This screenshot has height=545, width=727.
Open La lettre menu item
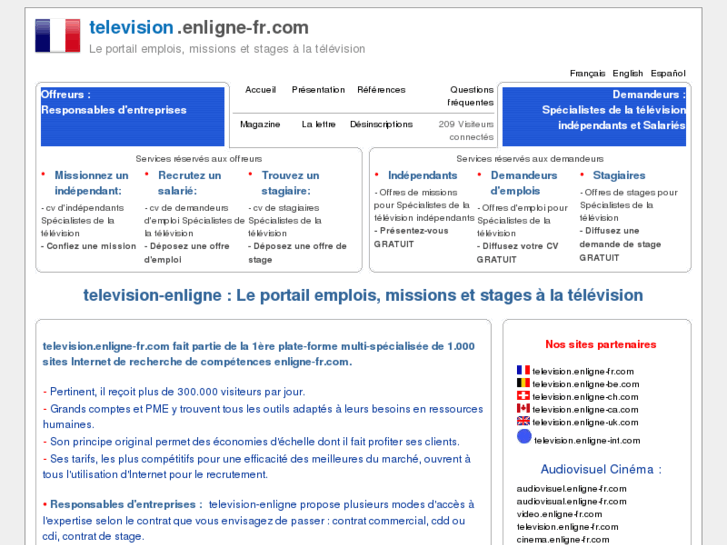[x=319, y=124]
